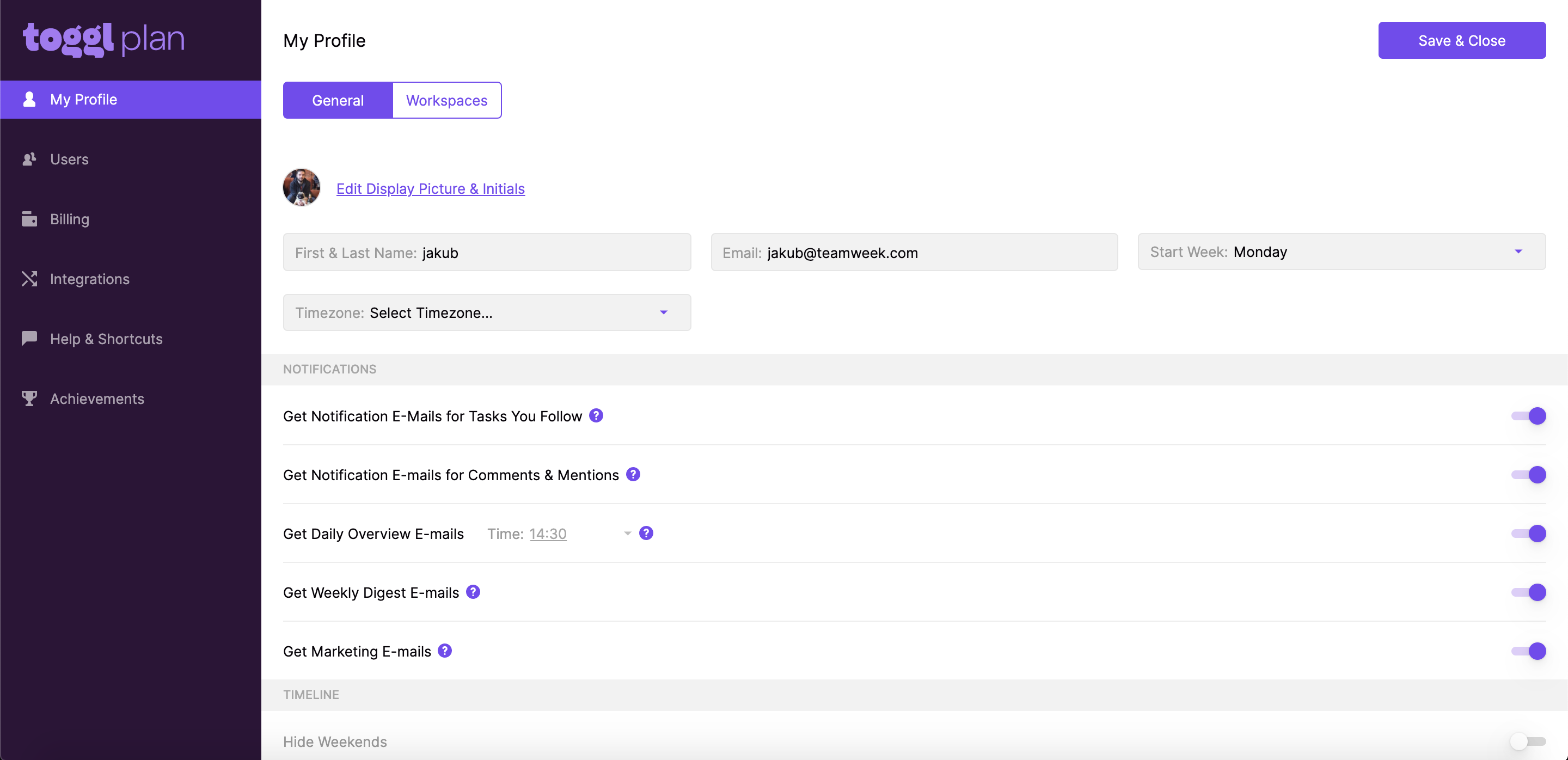Screen dimensions: 1568x760
Task: Enable Hide Weekends
Action: tap(1528, 741)
